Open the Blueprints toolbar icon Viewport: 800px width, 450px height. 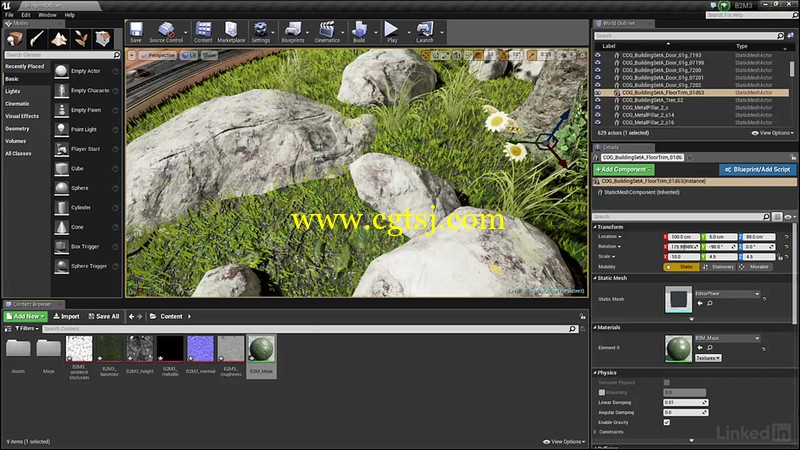point(293,32)
